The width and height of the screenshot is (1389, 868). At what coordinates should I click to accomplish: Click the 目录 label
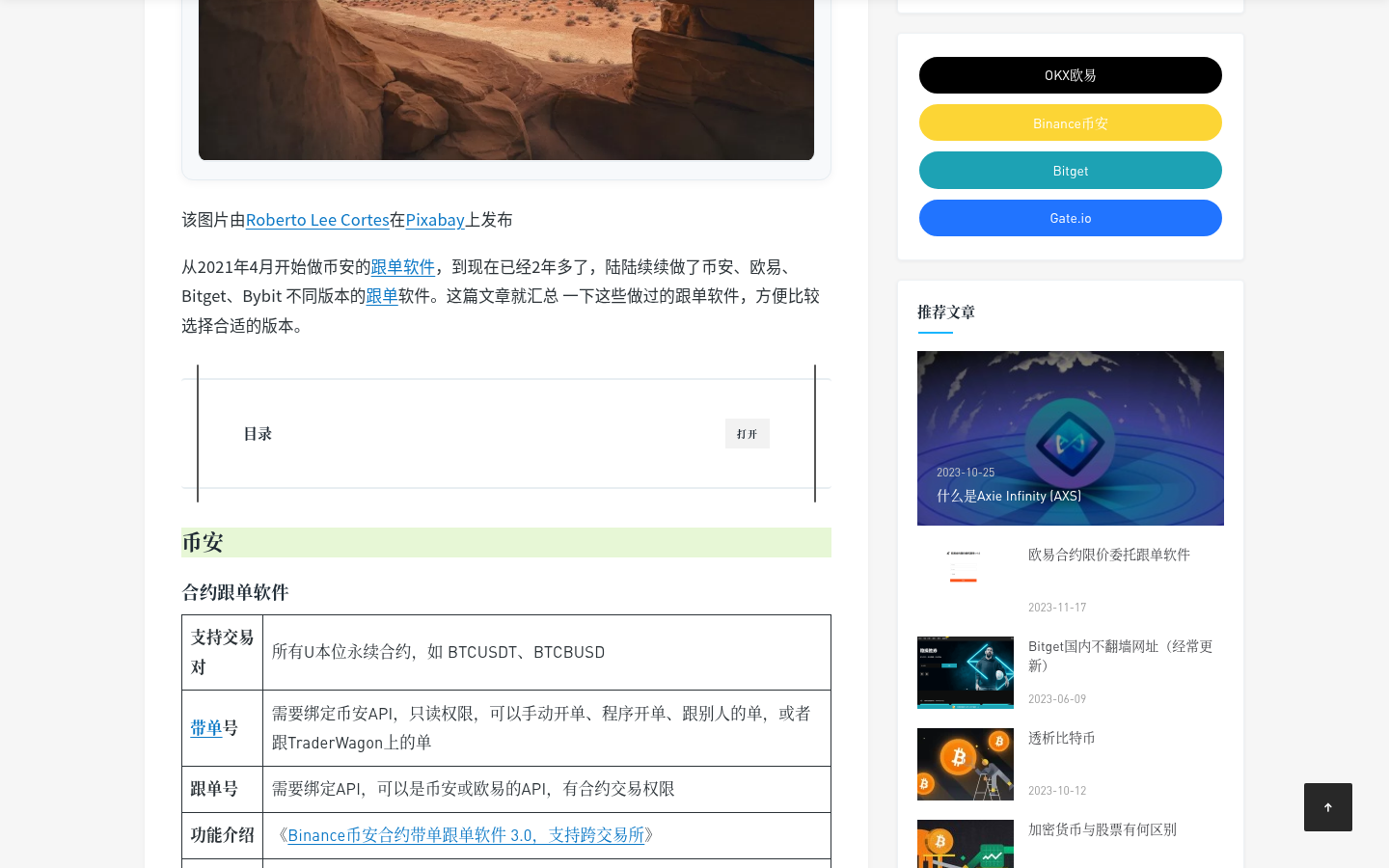(258, 434)
